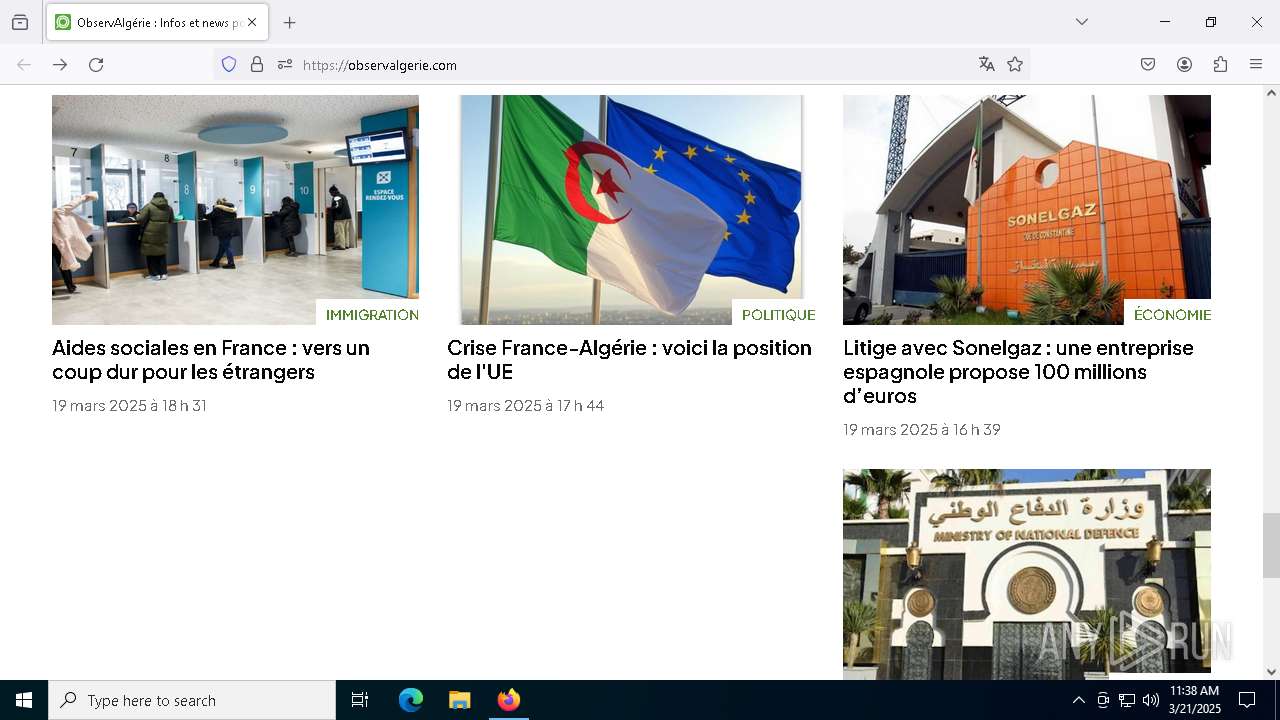Read 'Crise France-Algérie' article headline
Viewport: 1280px width, 720px height.
click(629, 360)
